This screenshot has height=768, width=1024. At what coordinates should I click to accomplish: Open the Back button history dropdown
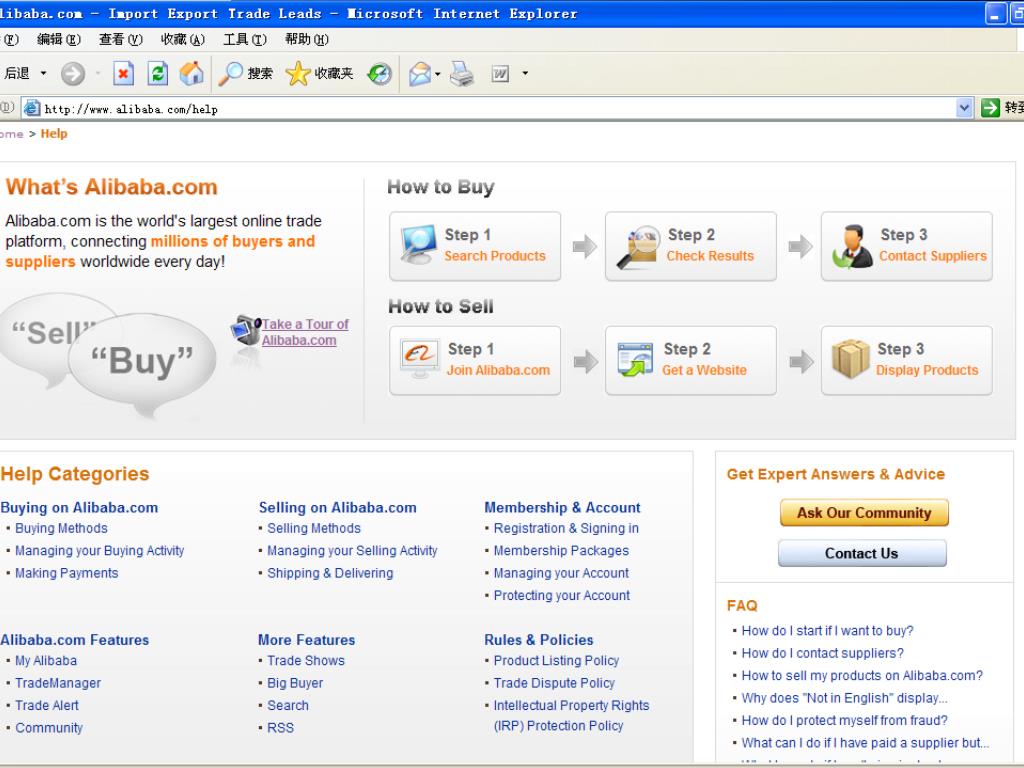pos(43,73)
